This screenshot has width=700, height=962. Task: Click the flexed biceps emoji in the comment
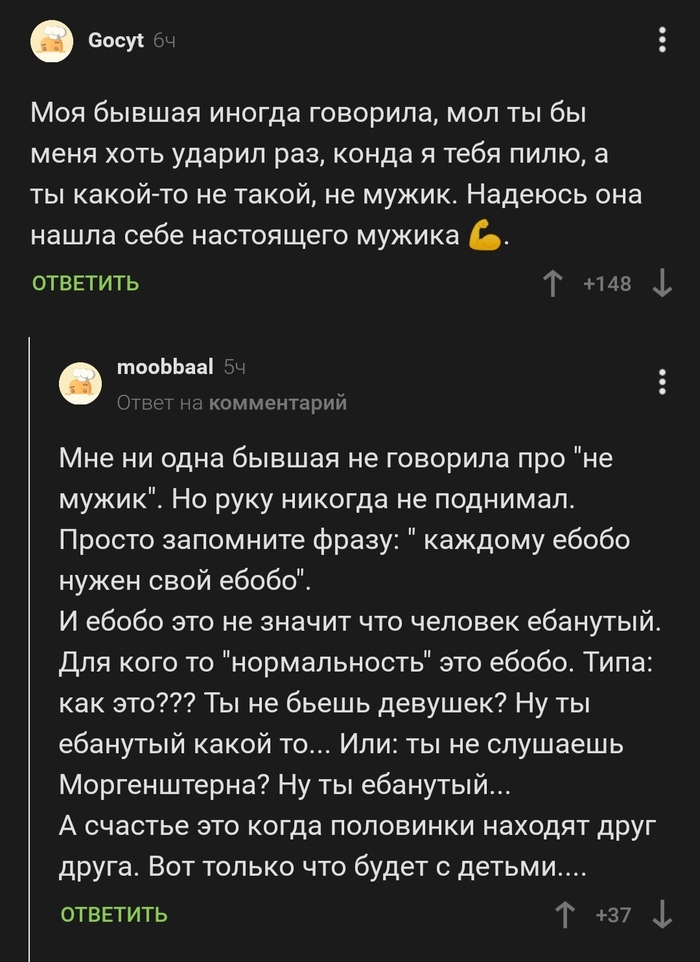click(x=483, y=235)
